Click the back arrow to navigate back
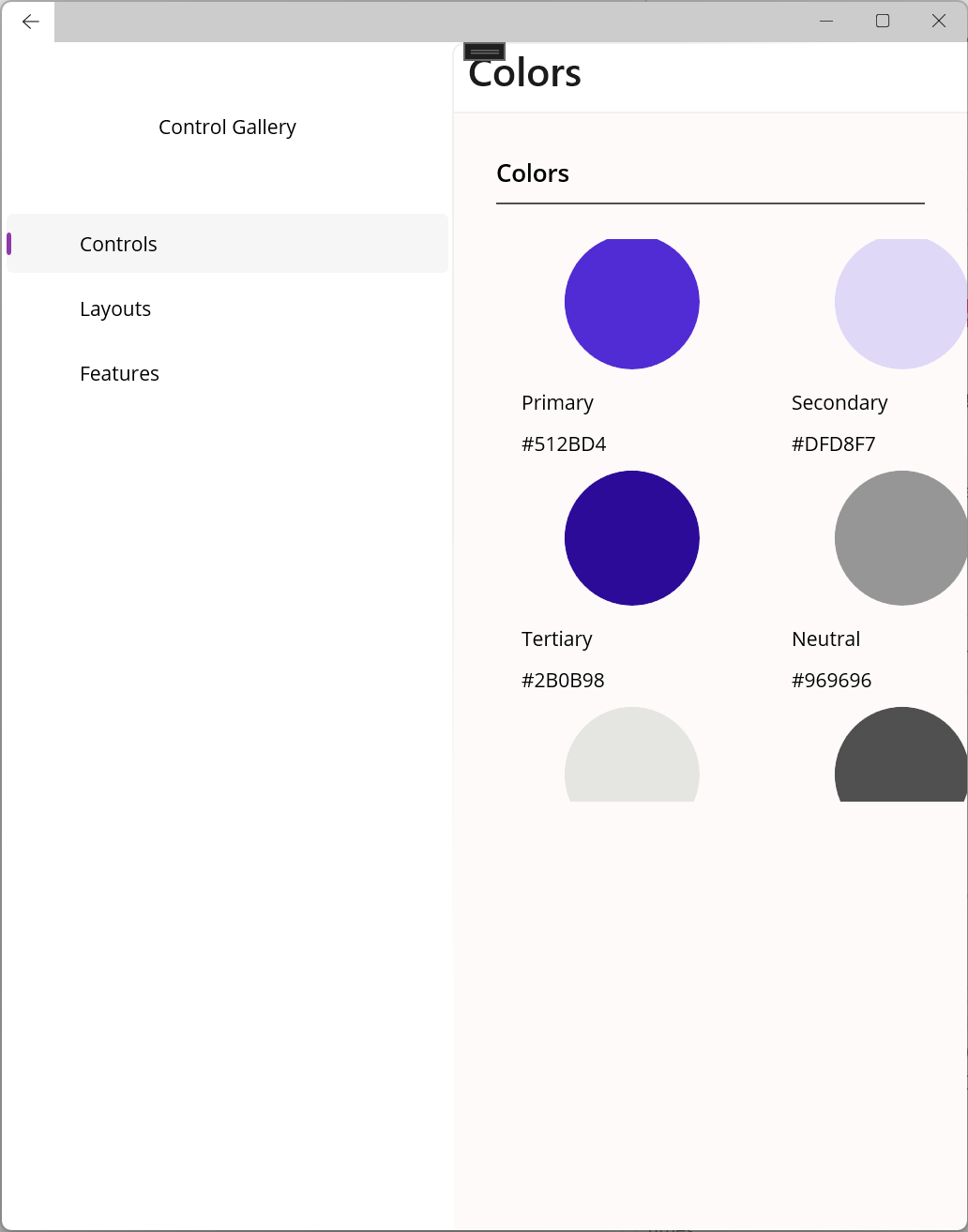The height and width of the screenshot is (1232, 968). coord(29,21)
